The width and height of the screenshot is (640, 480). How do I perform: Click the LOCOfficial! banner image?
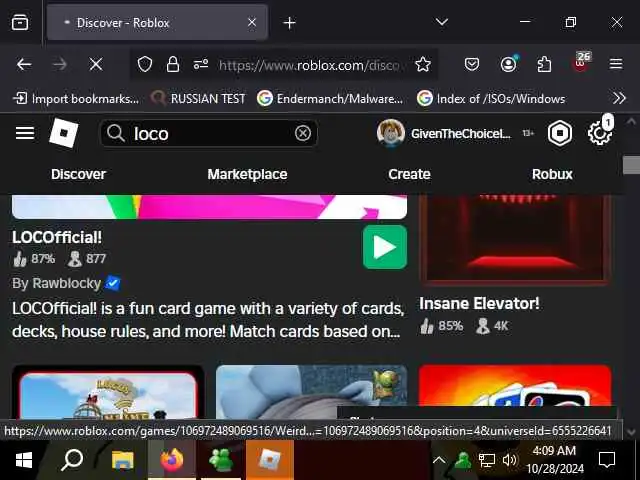click(x=209, y=207)
